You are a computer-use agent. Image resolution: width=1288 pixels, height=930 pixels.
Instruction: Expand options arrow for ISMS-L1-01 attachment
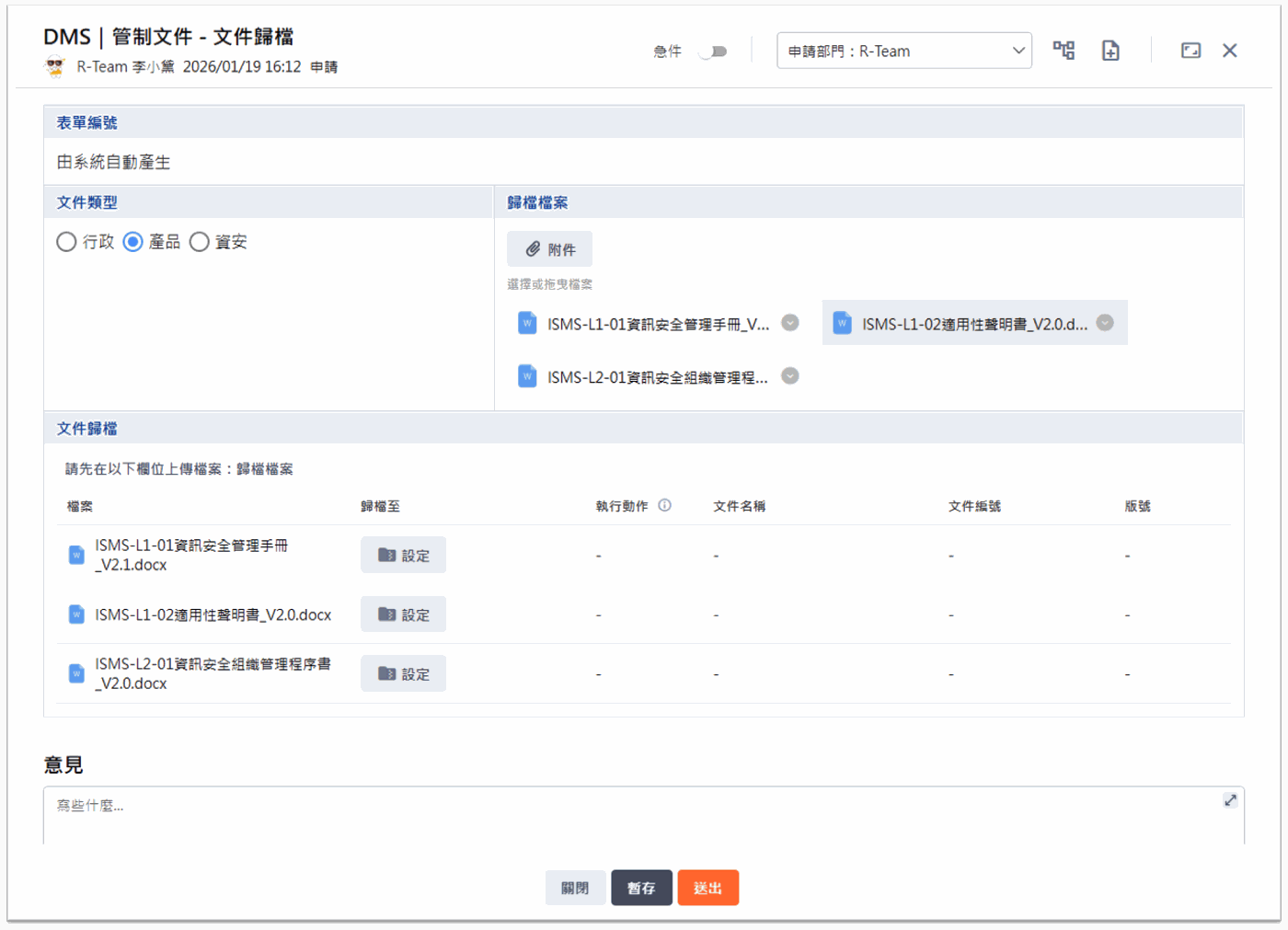click(790, 323)
